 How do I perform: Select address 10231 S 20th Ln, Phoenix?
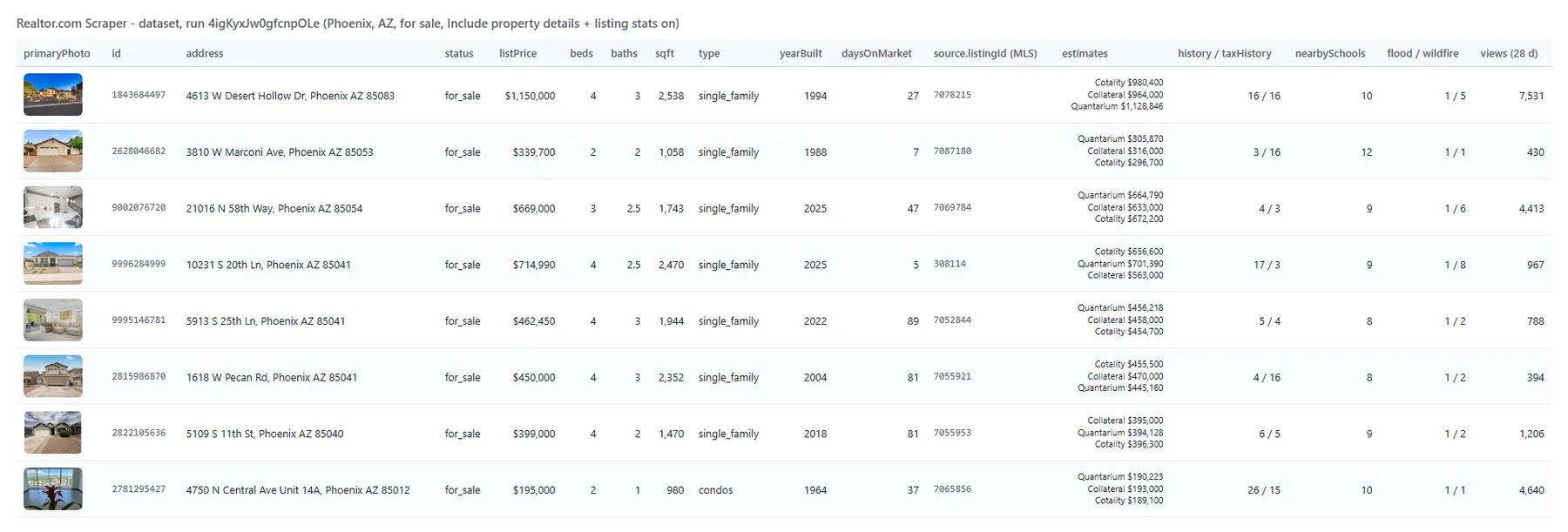pyautogui.click(x=268, y=265)
